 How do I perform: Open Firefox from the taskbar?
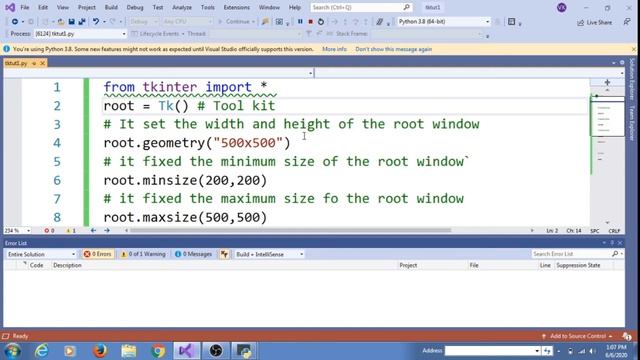[x=100, y=351]
